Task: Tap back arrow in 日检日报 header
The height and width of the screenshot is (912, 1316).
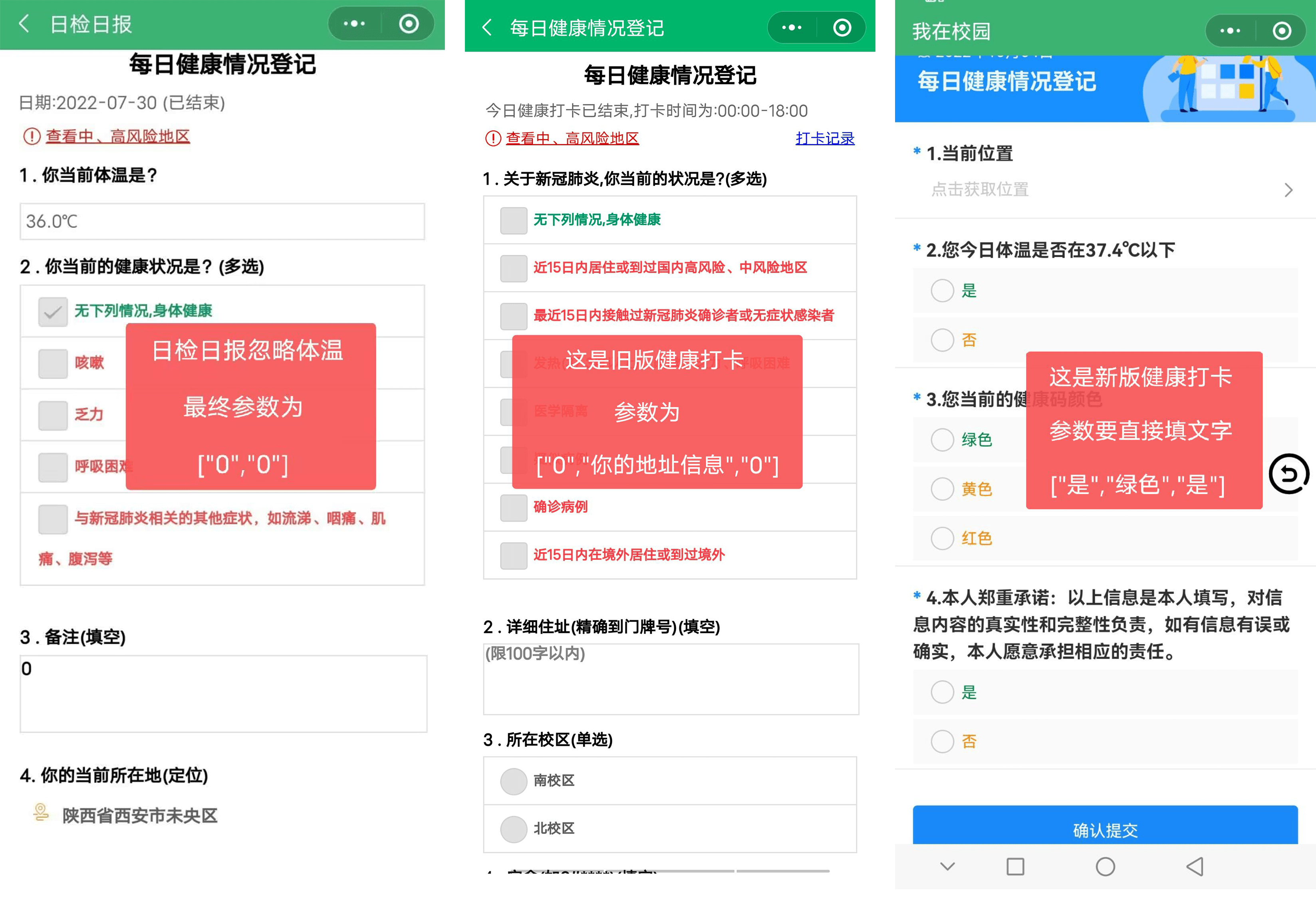Action: click(x=24, y=24)
